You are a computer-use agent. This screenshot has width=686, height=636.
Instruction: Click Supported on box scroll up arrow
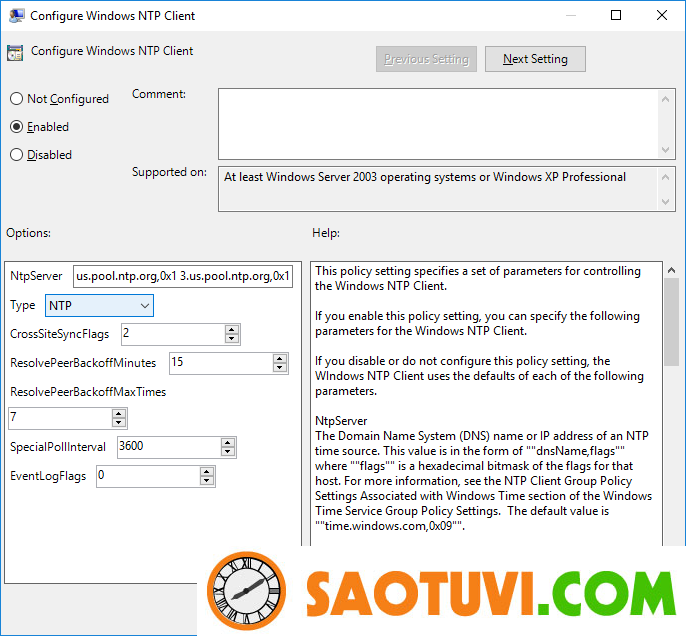(x=665, y=177)
